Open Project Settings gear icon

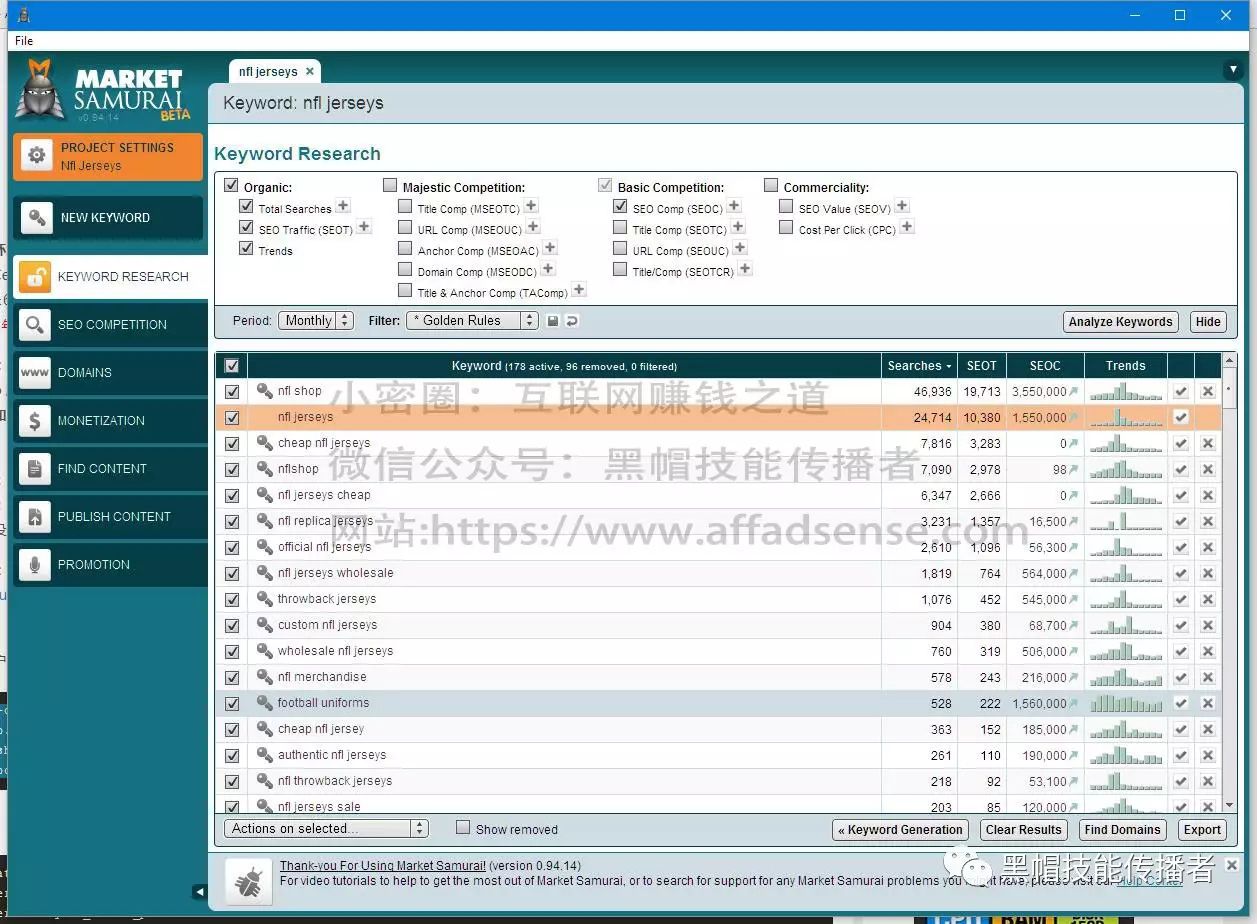37,156
